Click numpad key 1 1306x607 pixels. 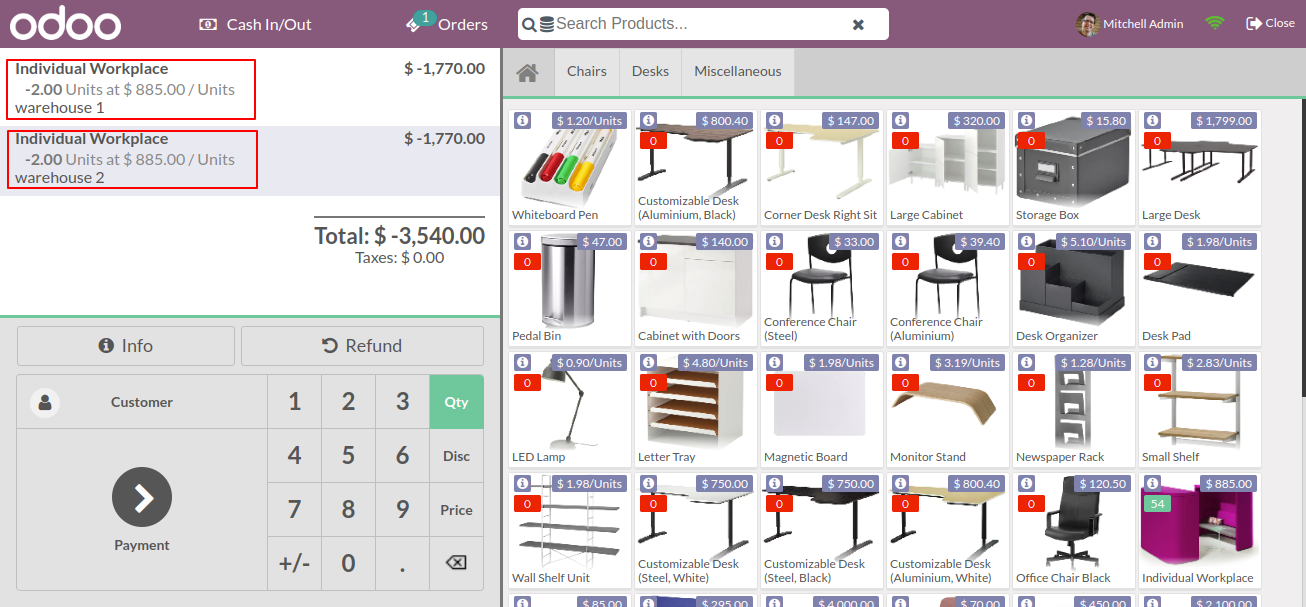coord(294,401)
